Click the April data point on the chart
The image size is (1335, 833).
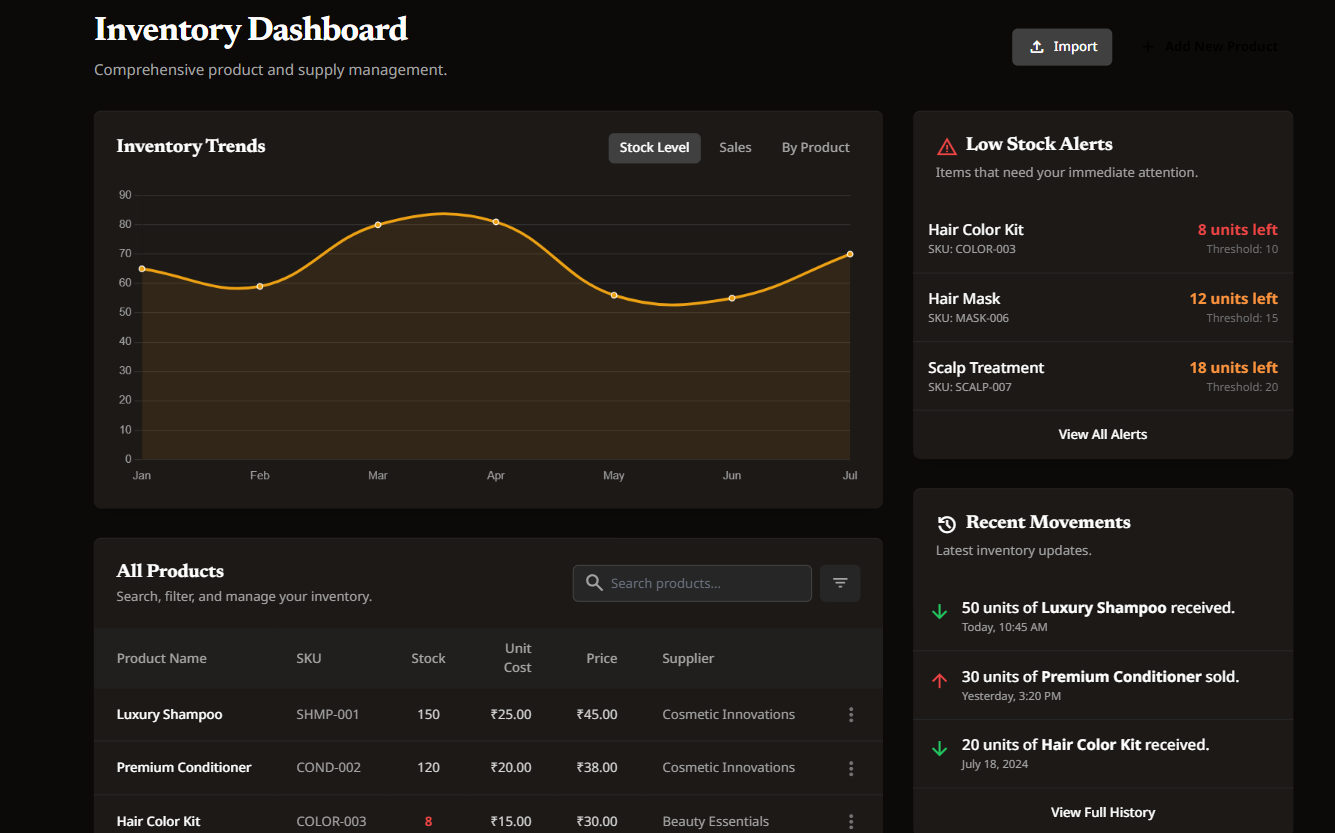click(496, 222)
